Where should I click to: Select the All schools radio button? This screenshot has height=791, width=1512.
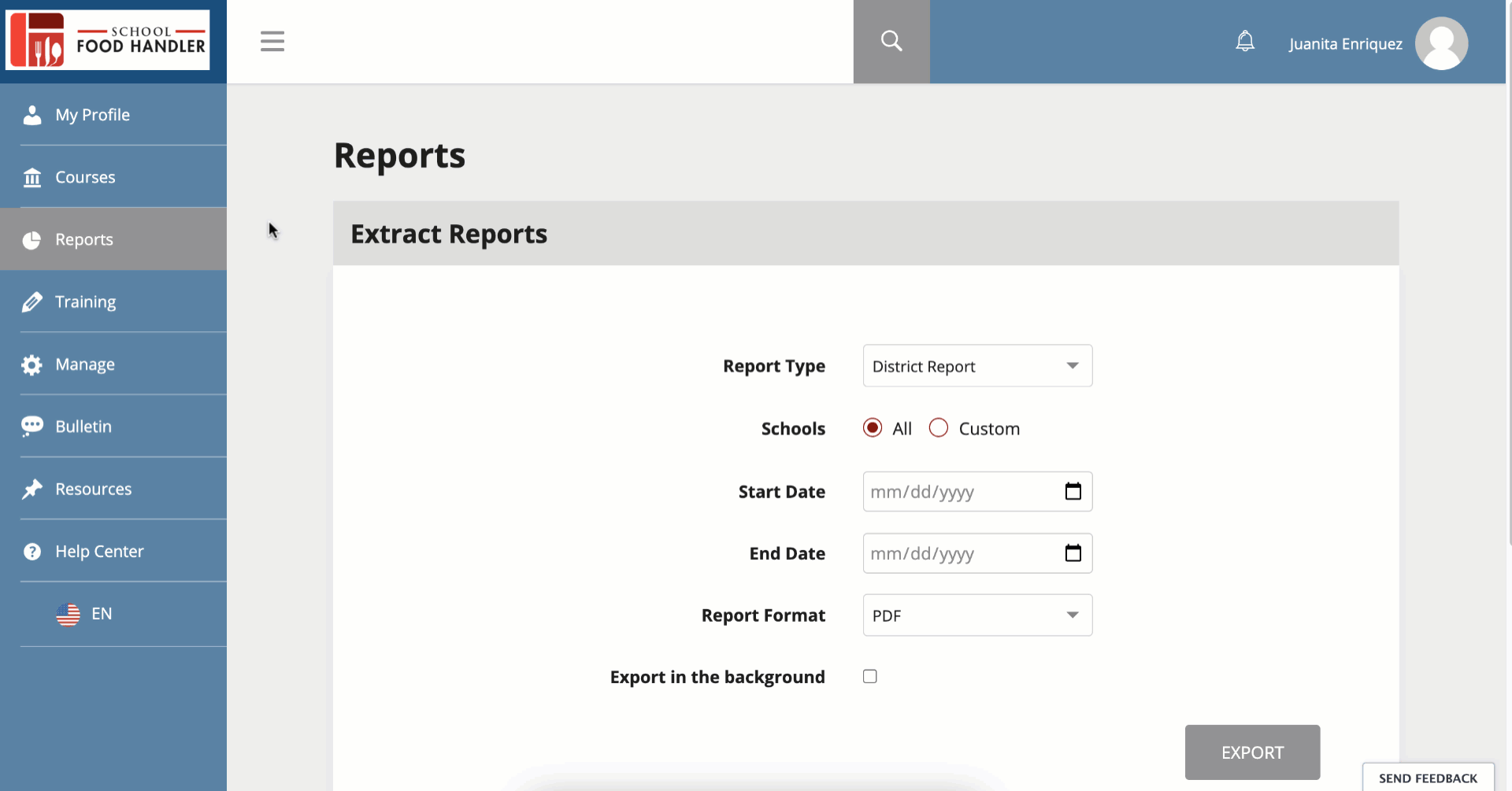click(873, 427)
